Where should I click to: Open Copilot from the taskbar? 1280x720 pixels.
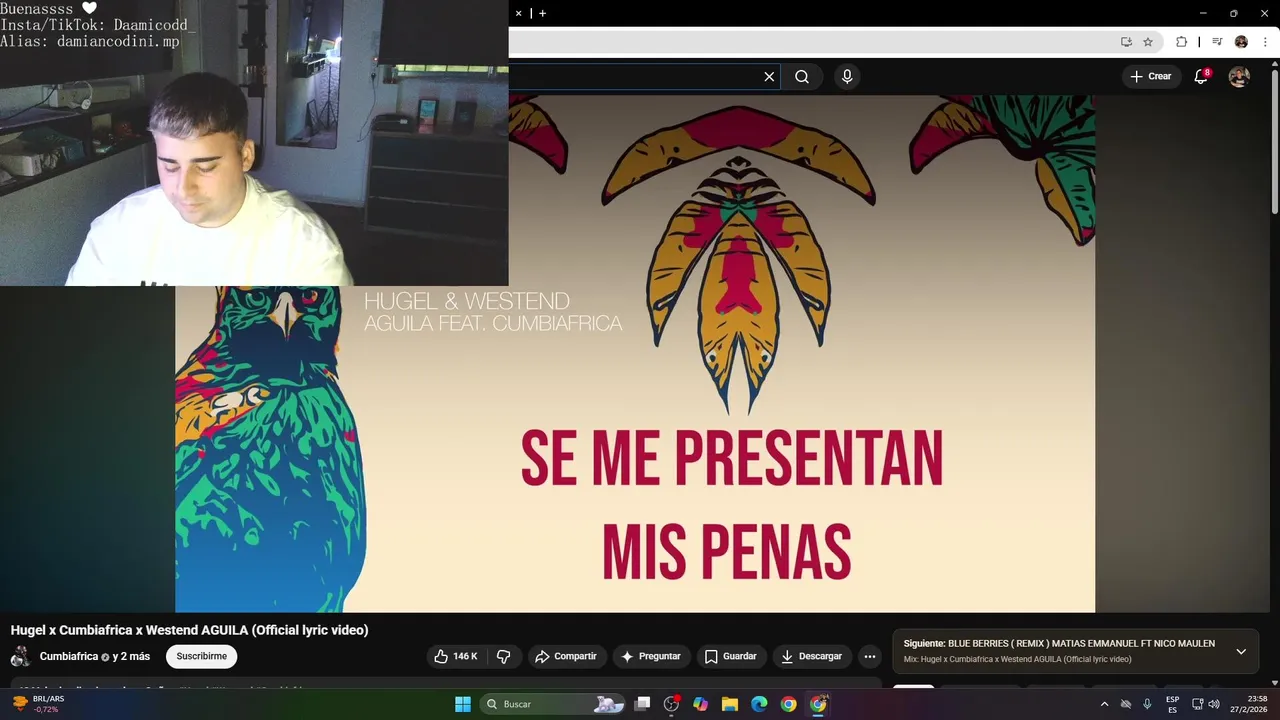click(701, 704)
